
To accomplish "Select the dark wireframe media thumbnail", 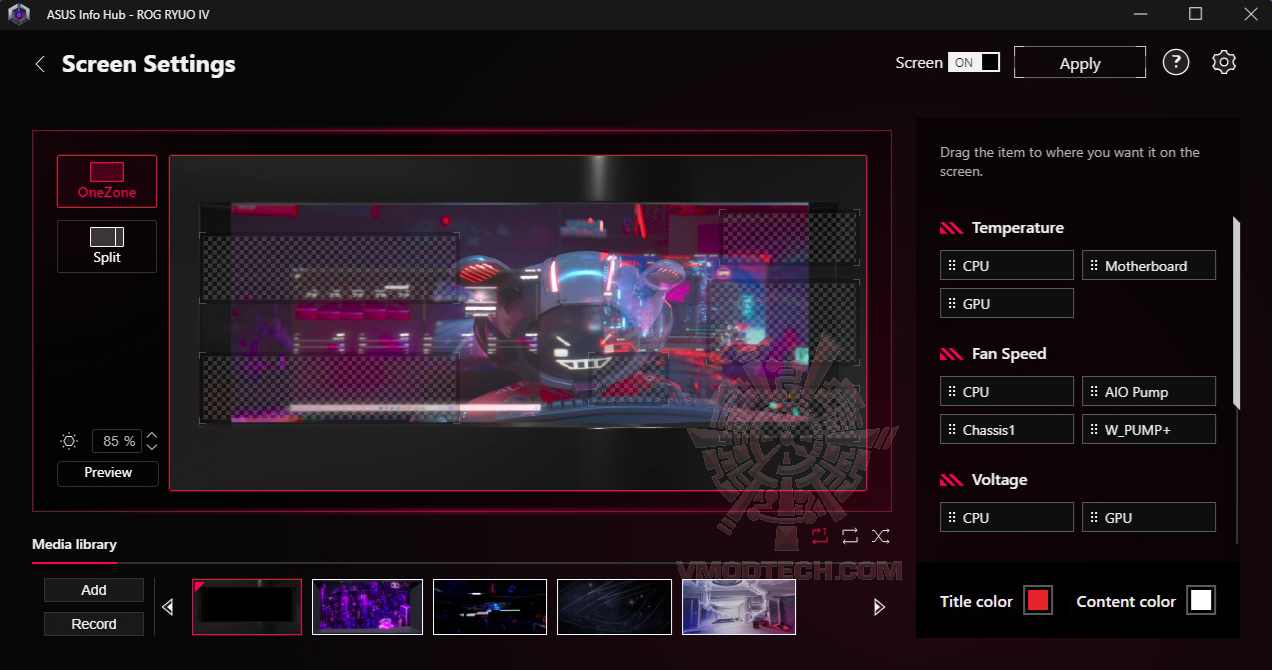I will pos(614,607).
